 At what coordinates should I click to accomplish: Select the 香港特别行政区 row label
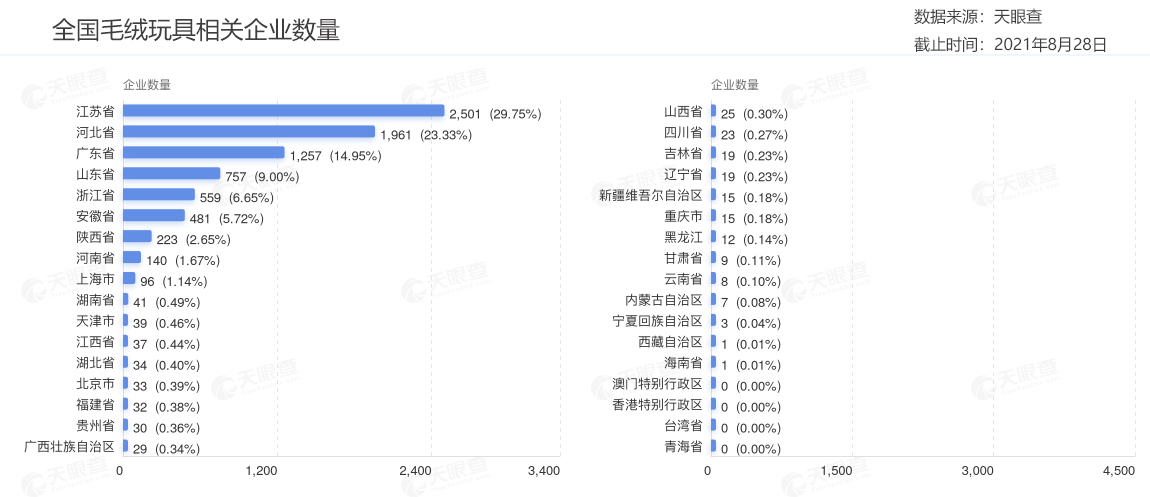[657, 405]
